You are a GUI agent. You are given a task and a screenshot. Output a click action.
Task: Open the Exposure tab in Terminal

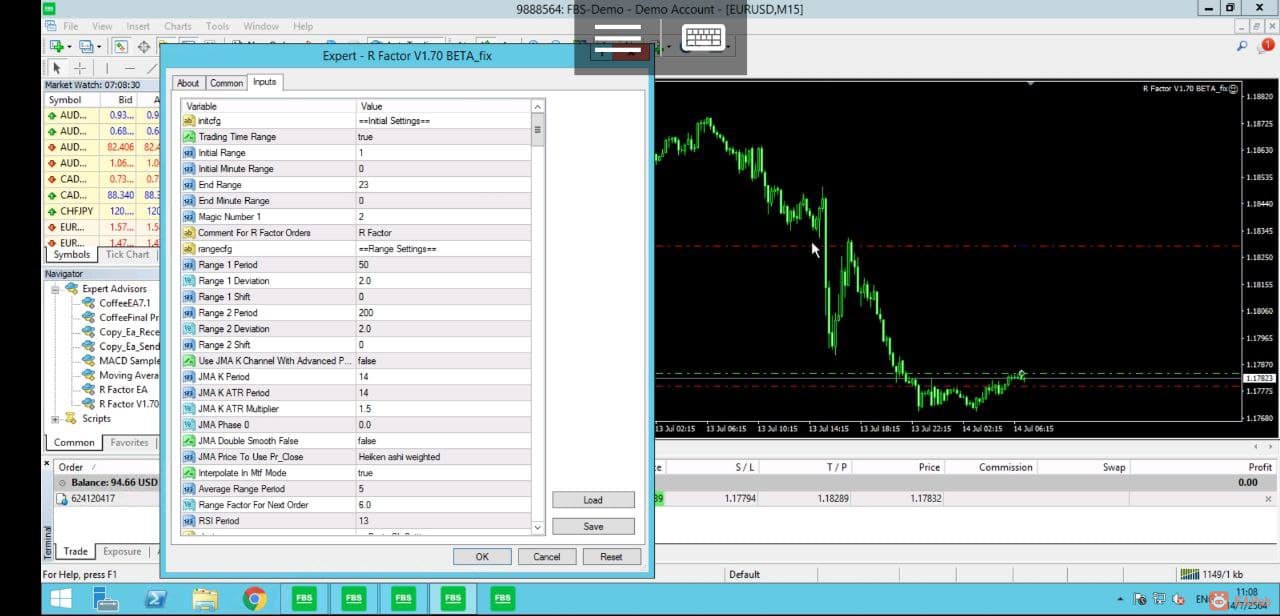click(122, 551)
